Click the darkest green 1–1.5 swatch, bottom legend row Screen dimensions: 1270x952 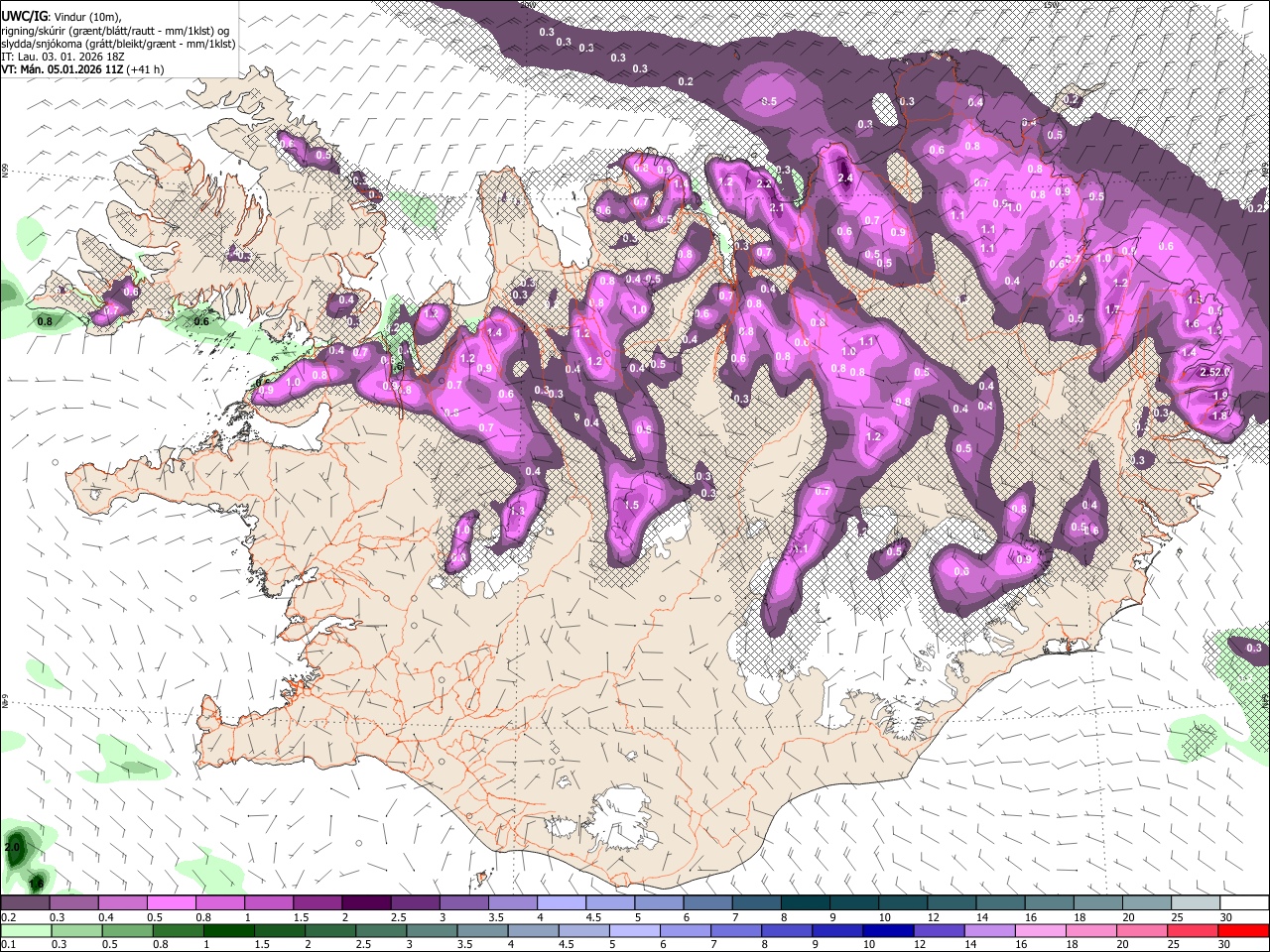click(228, 930)
